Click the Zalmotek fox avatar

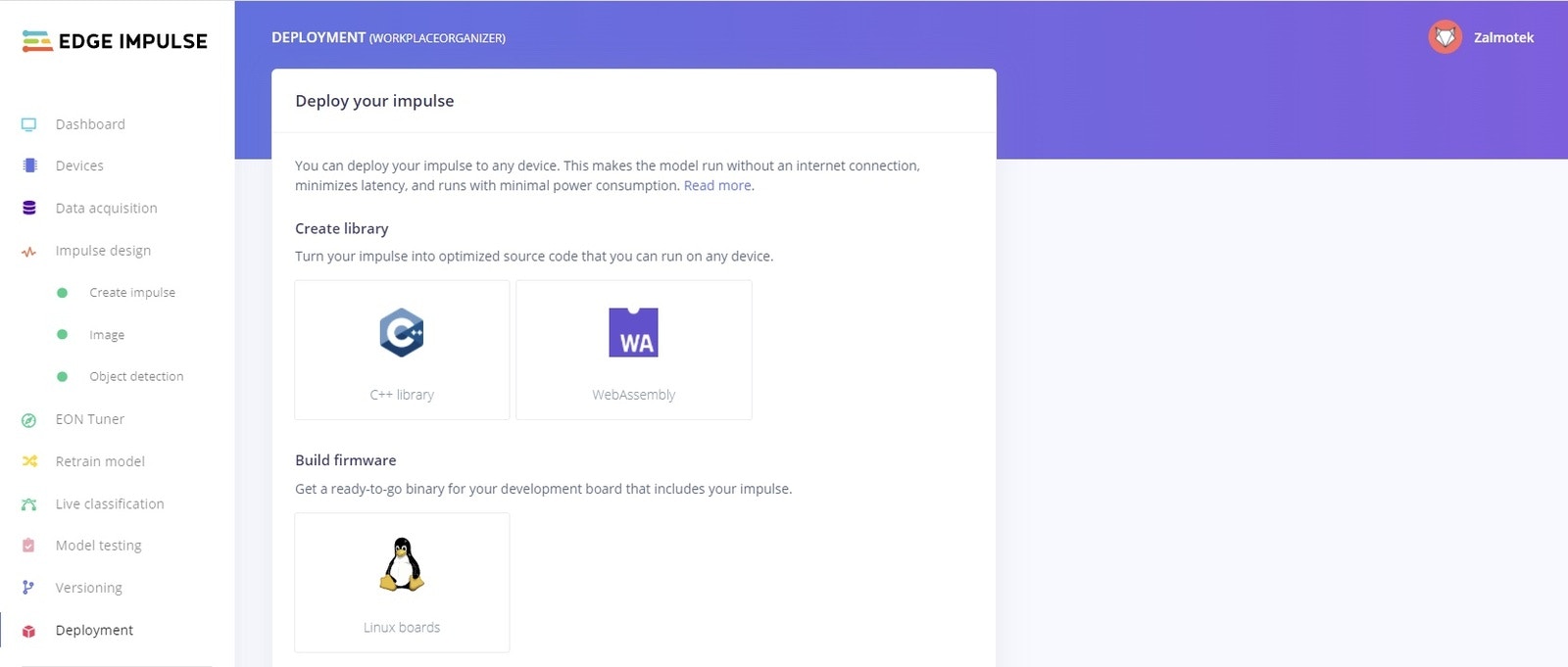pos(1445,37)
